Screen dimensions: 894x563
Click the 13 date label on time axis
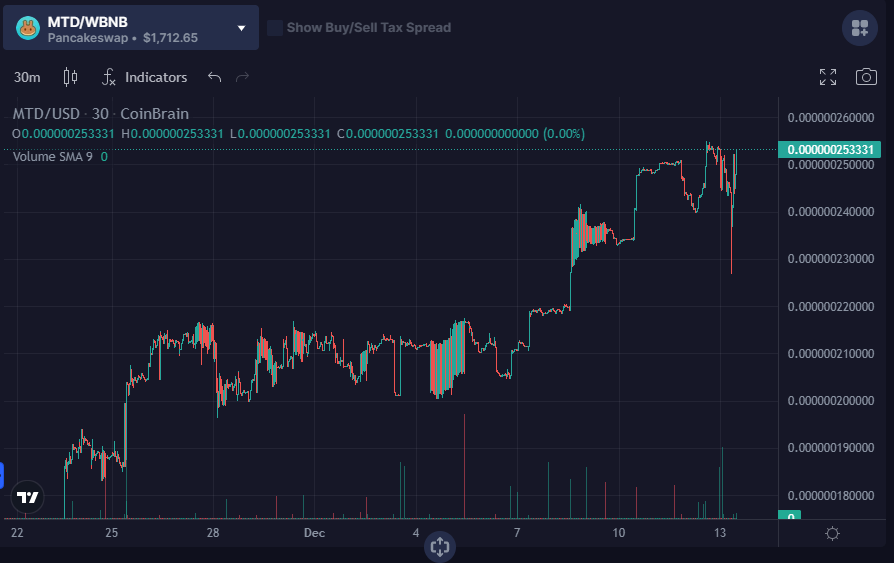tap(720, 533)
